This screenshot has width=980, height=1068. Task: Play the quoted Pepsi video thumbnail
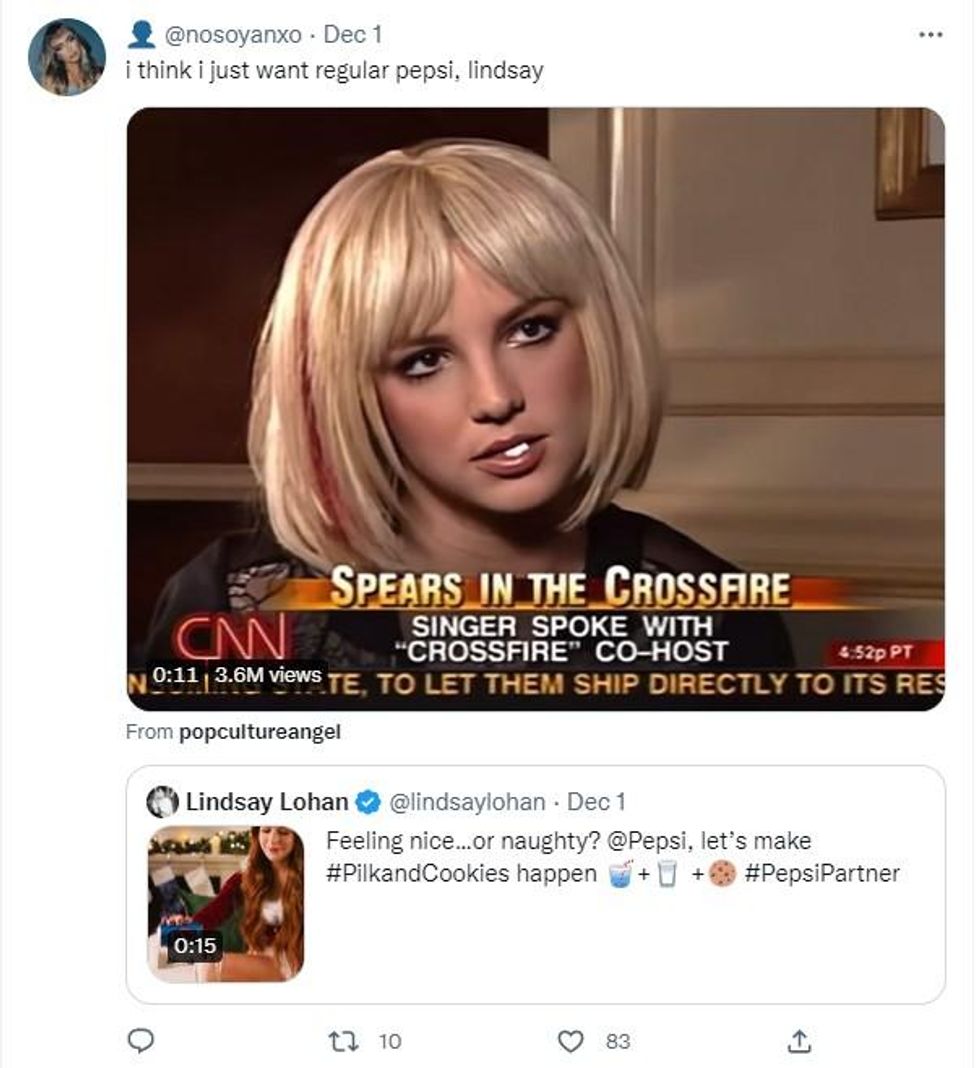tap(226, 903)
